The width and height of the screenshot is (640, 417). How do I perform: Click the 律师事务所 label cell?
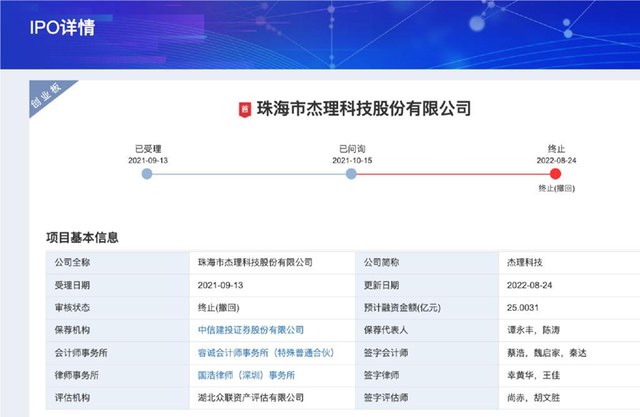[118, 375]
